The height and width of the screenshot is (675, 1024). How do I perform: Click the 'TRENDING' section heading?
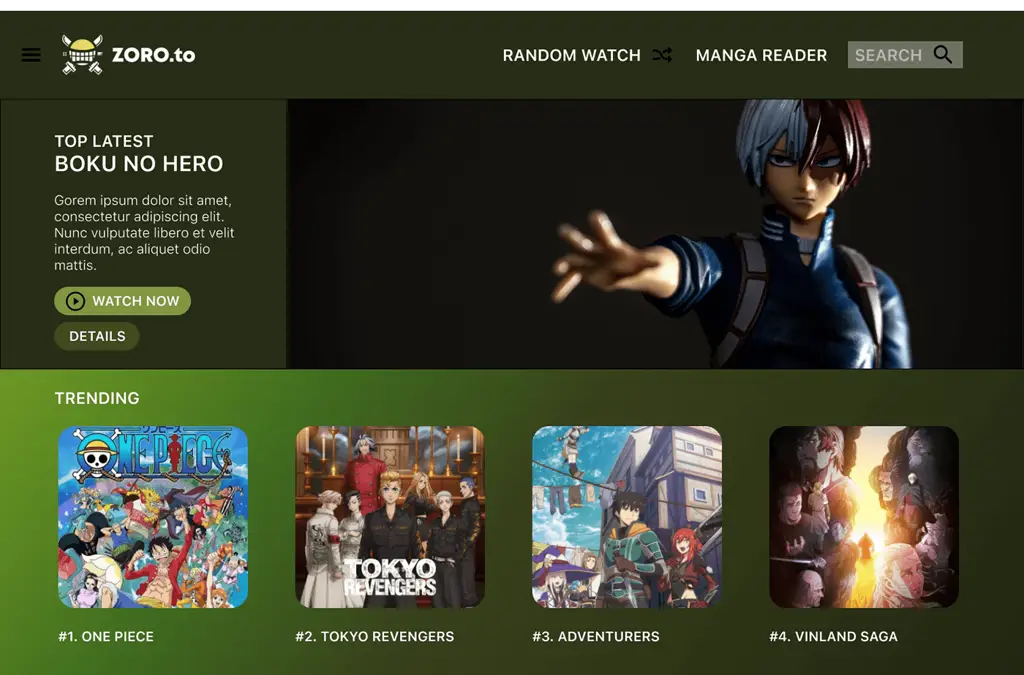[x=97, y=398]
